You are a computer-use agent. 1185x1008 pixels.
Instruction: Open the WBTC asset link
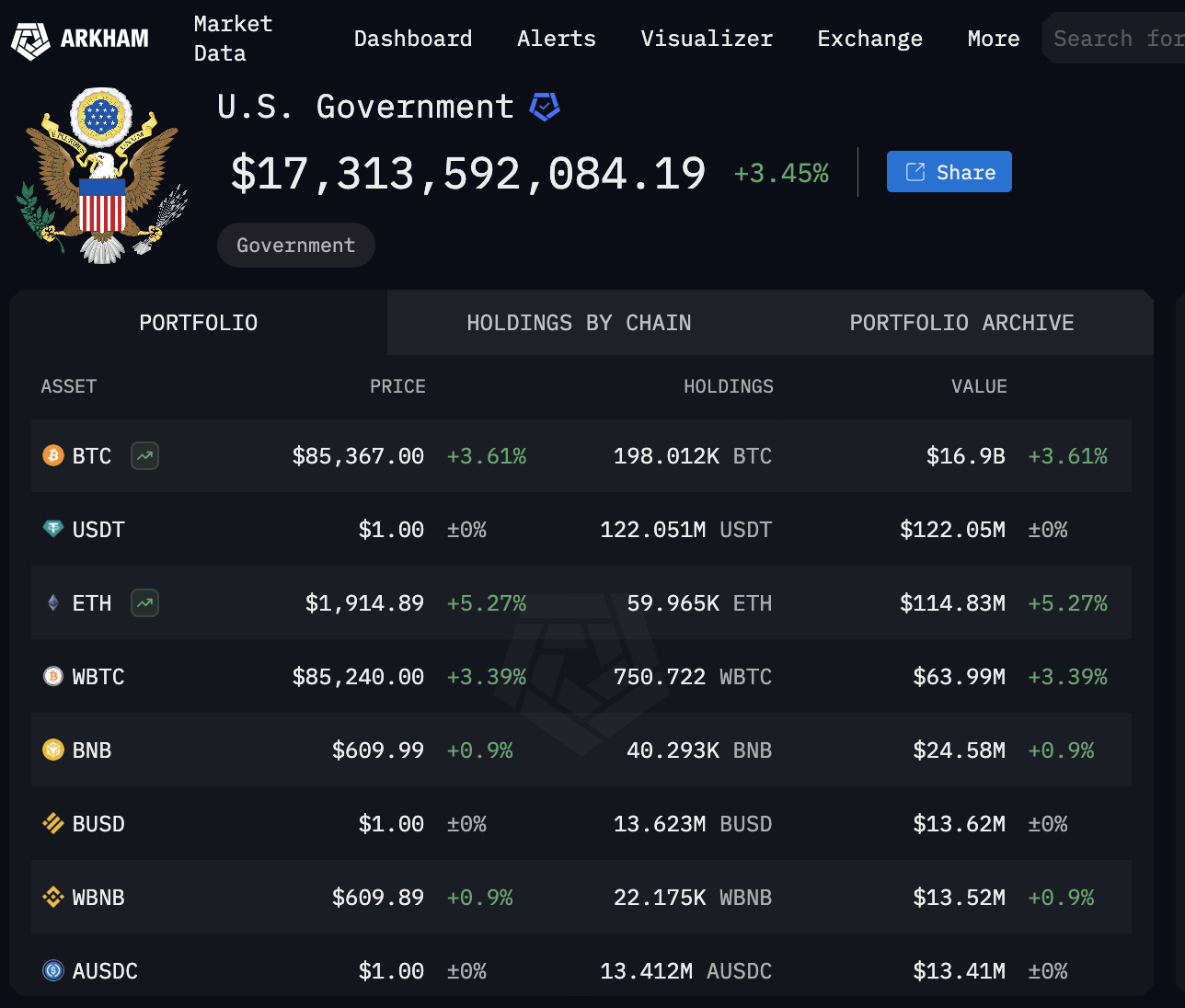[98, 677]
